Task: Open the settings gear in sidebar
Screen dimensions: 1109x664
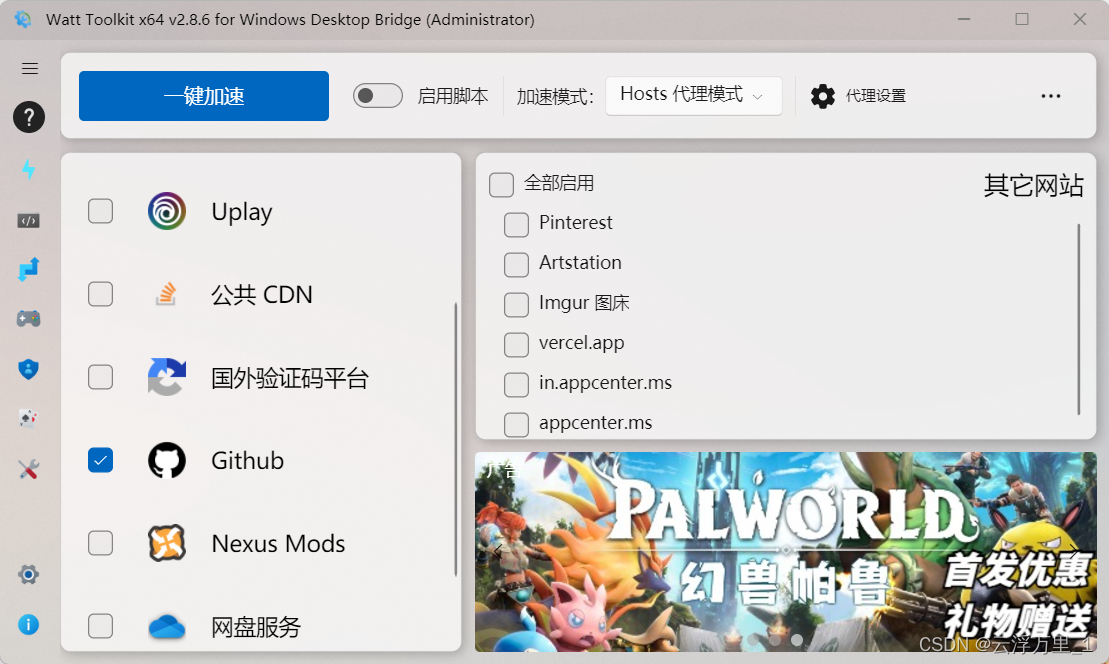Action: point(28,574)
